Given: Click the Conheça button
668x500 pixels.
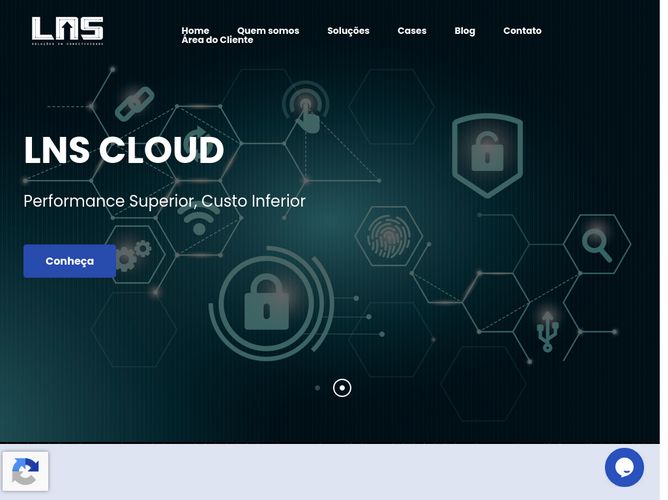Looking at the screenshot, I should tap(69, 261).
